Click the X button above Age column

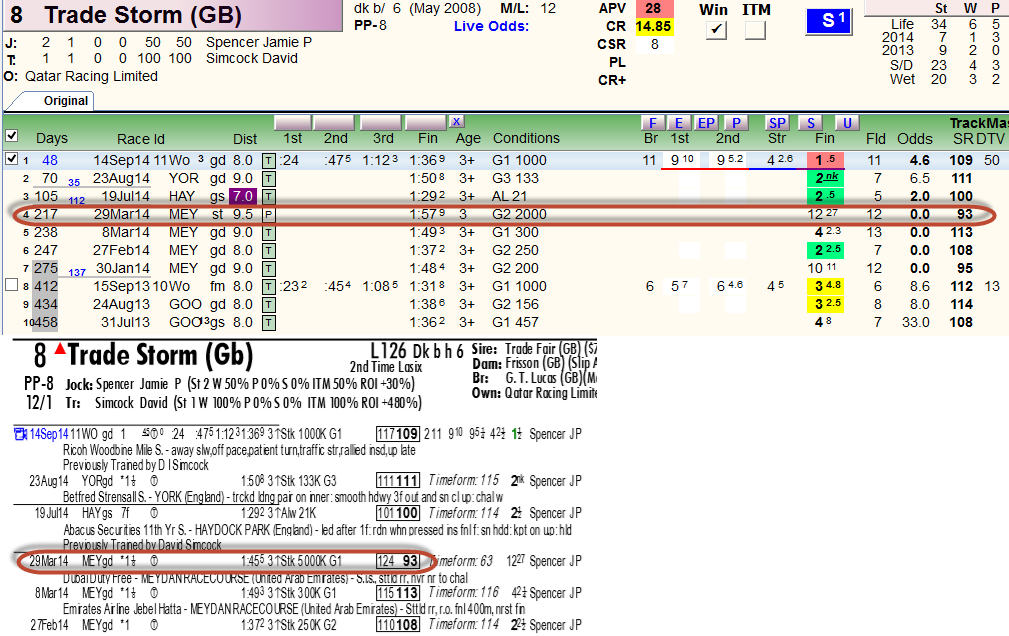(456, 122)
